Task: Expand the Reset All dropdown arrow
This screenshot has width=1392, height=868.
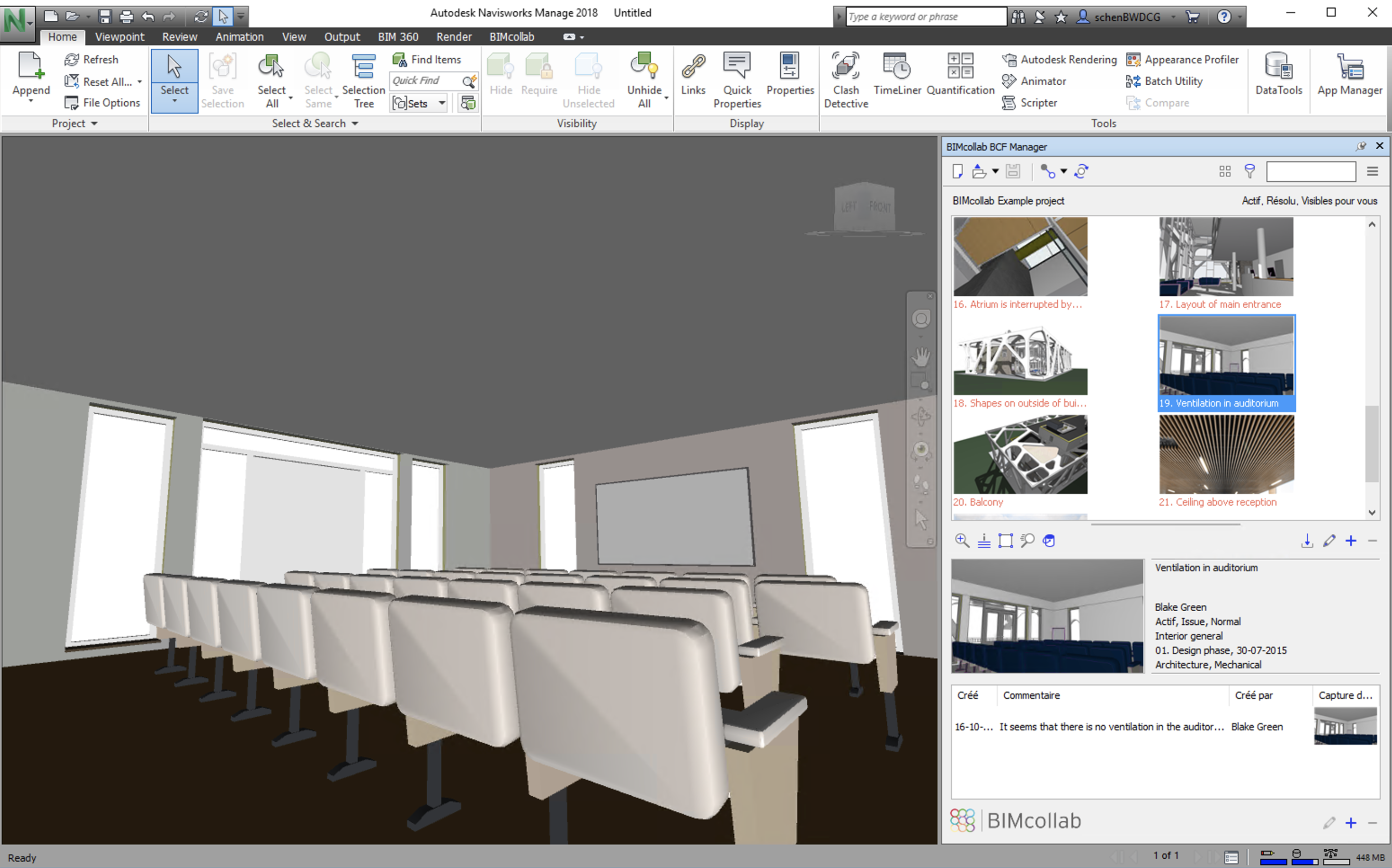Action: [x=139, y=82]
